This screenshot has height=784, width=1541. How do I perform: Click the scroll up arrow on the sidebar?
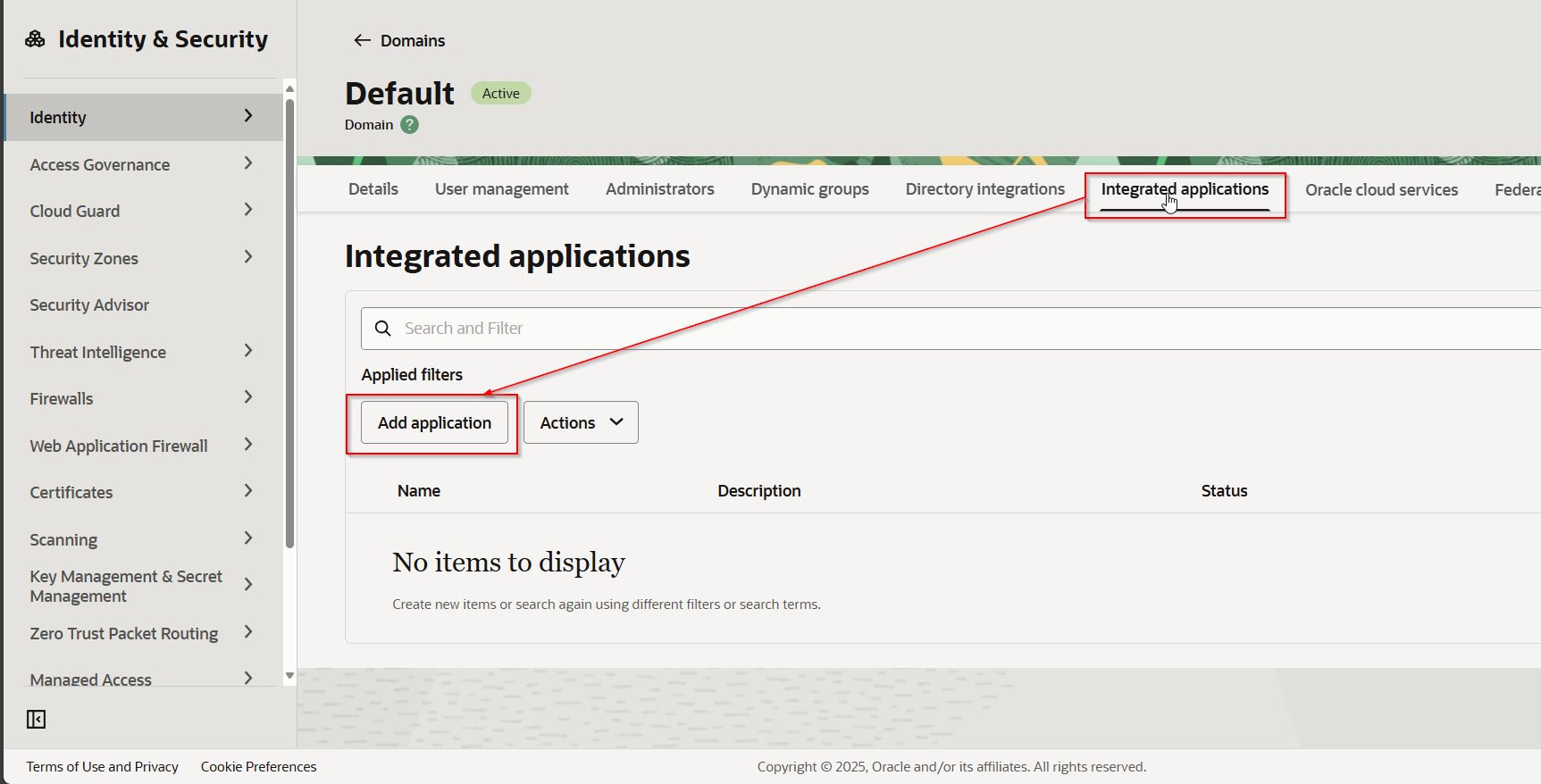point(289,88)
